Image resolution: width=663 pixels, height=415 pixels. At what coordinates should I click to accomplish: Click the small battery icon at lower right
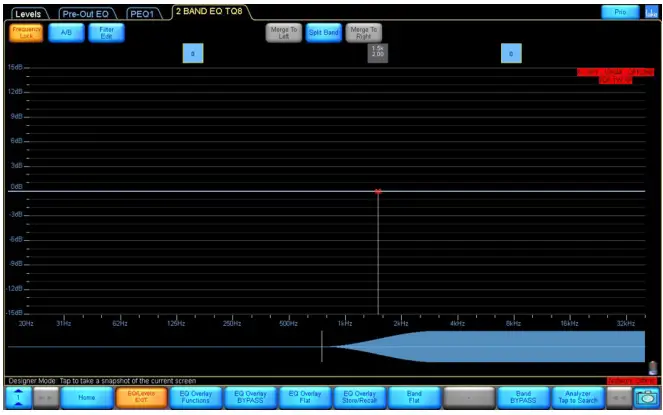(x=653, y=368)
